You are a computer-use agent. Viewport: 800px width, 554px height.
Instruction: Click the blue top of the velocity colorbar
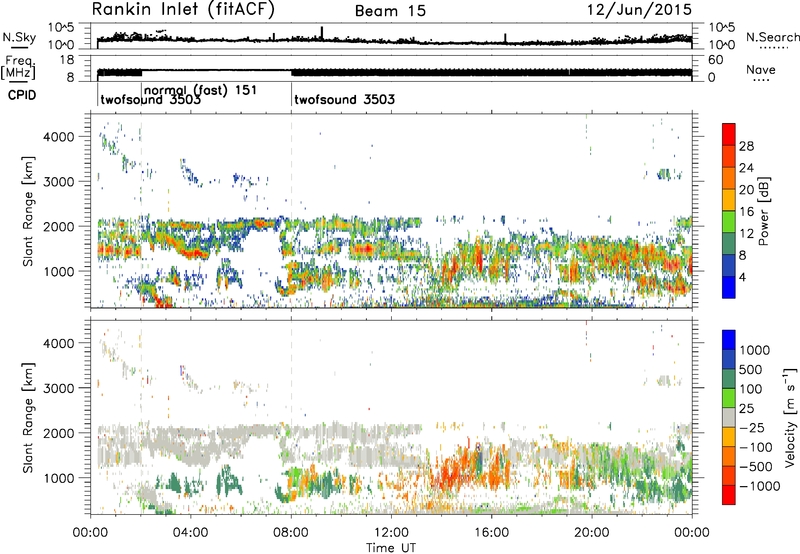729,339
